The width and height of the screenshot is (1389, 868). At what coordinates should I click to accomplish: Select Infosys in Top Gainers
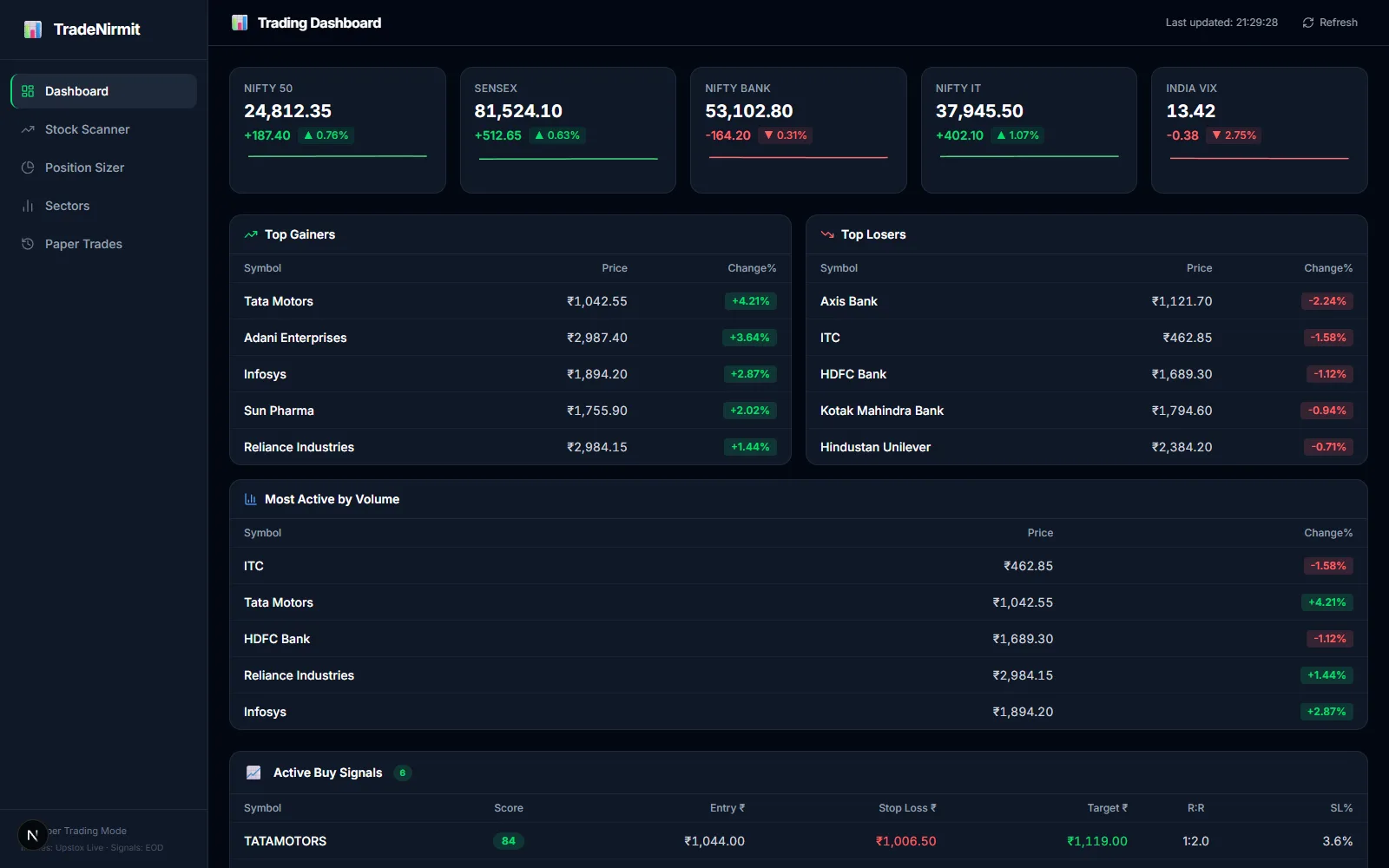[510, 374]
